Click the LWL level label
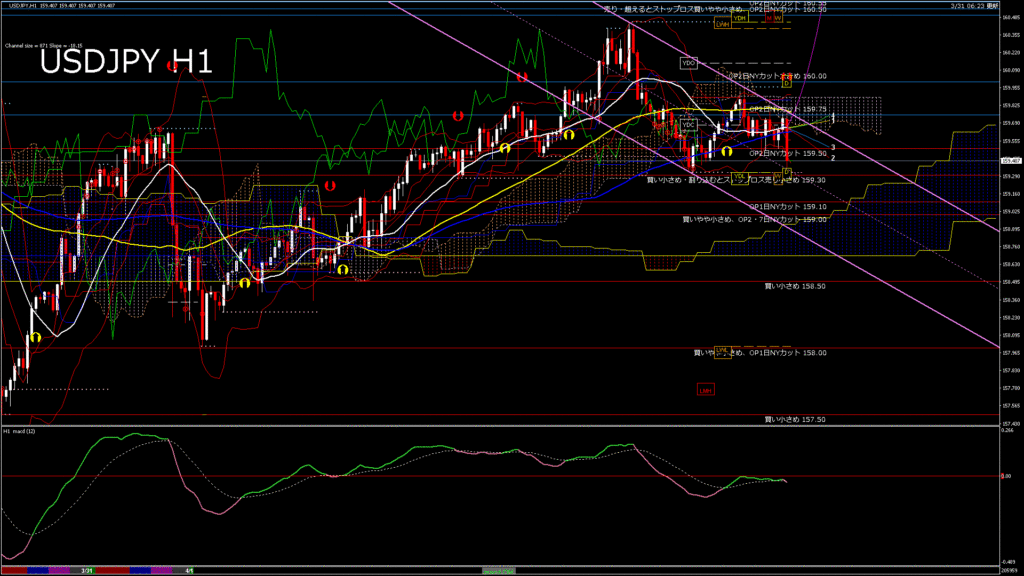Screen dimensions: 1024x576 click(721, 351)
